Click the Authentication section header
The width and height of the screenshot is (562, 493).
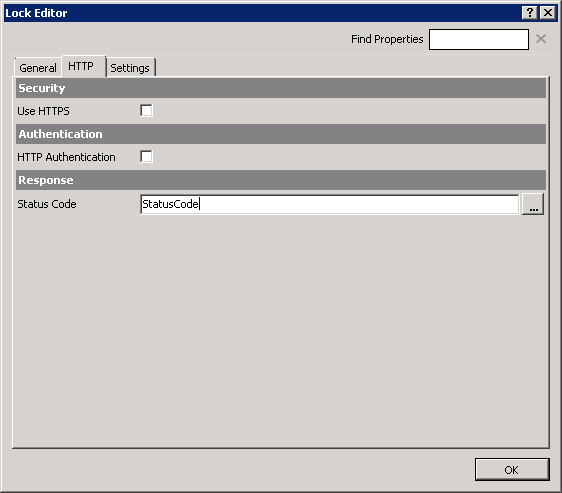point(281,134)
